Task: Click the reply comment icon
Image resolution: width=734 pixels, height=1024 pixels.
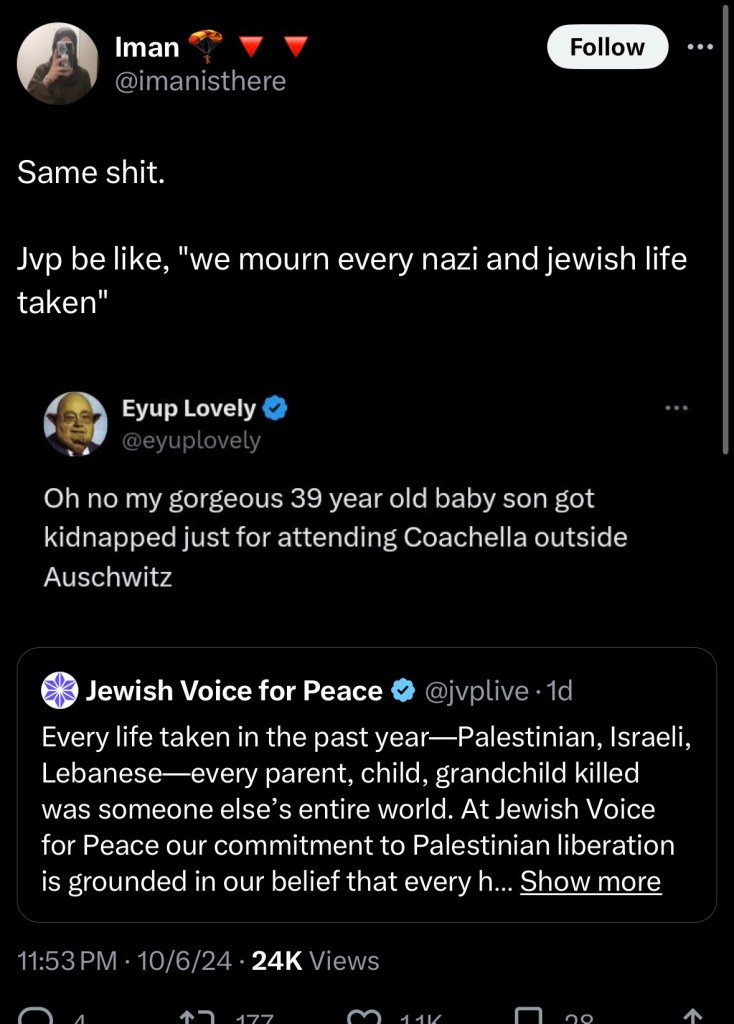Action: pos(38,1016)
